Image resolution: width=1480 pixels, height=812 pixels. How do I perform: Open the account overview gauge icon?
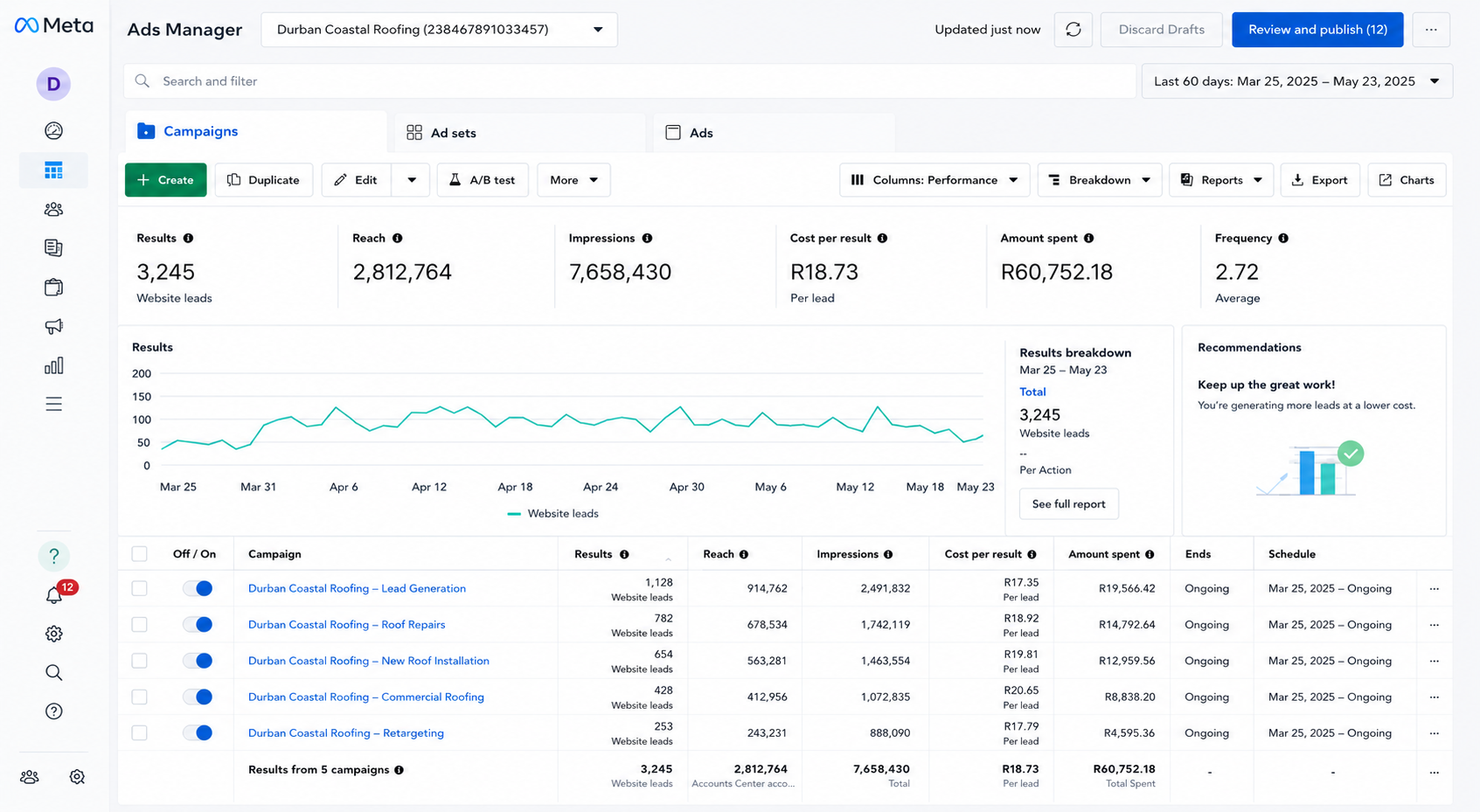pos(53,131)
